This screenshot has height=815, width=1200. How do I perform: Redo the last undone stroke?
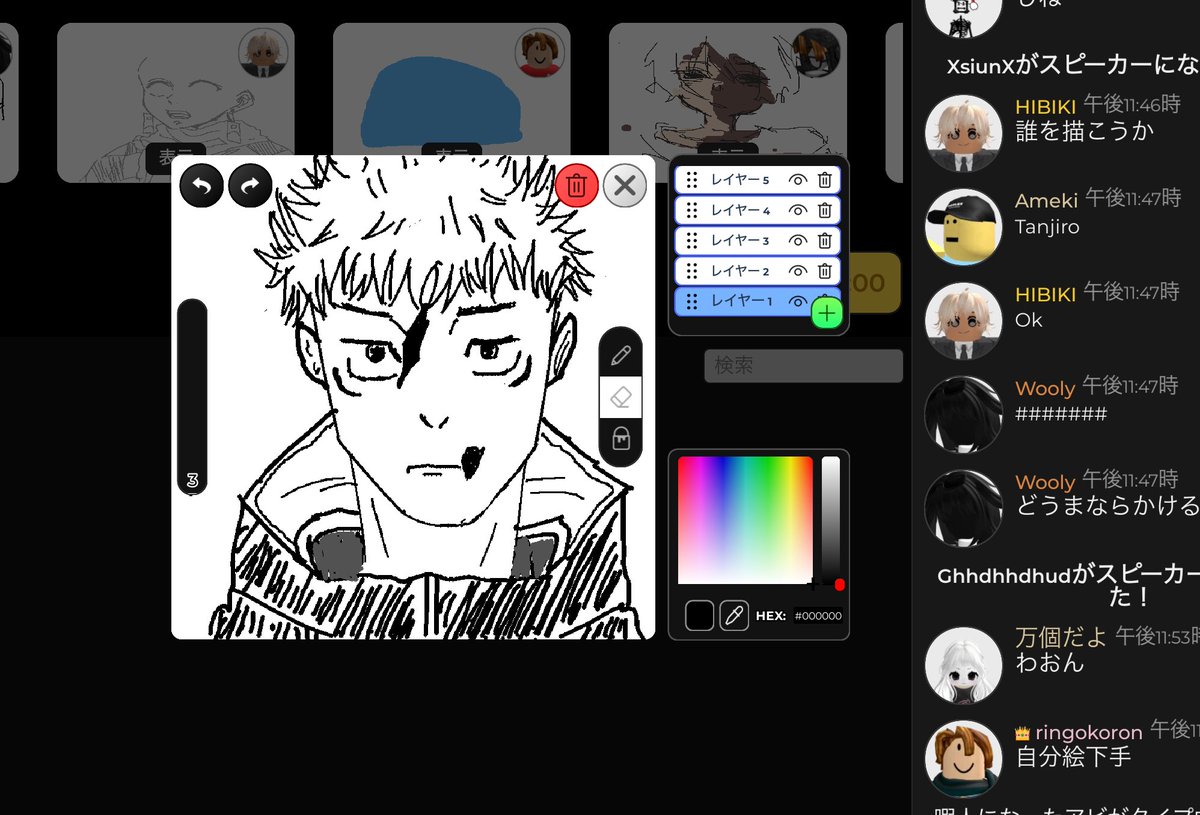pos(250,185)
